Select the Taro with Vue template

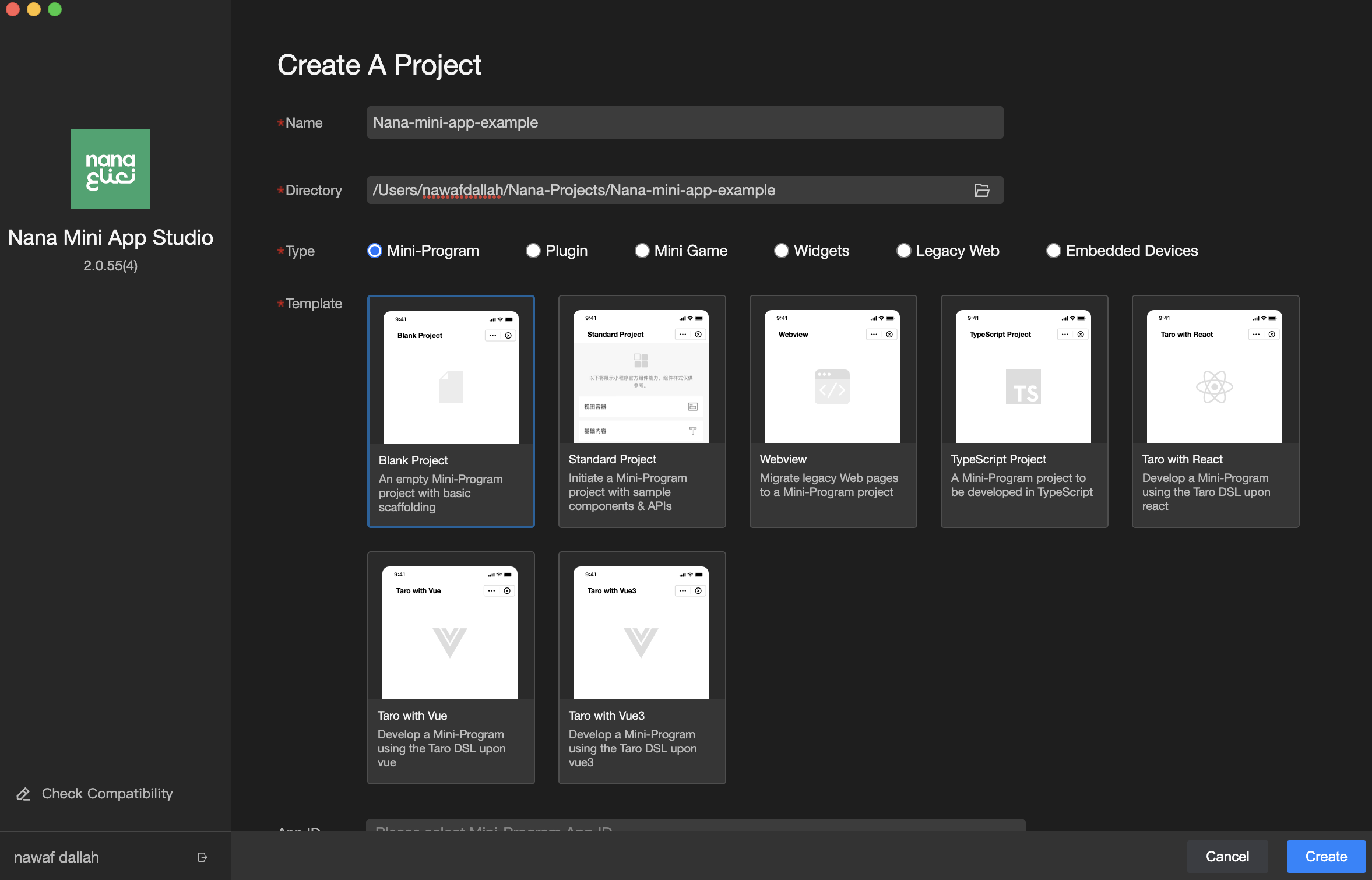click(x=451, y=668)
